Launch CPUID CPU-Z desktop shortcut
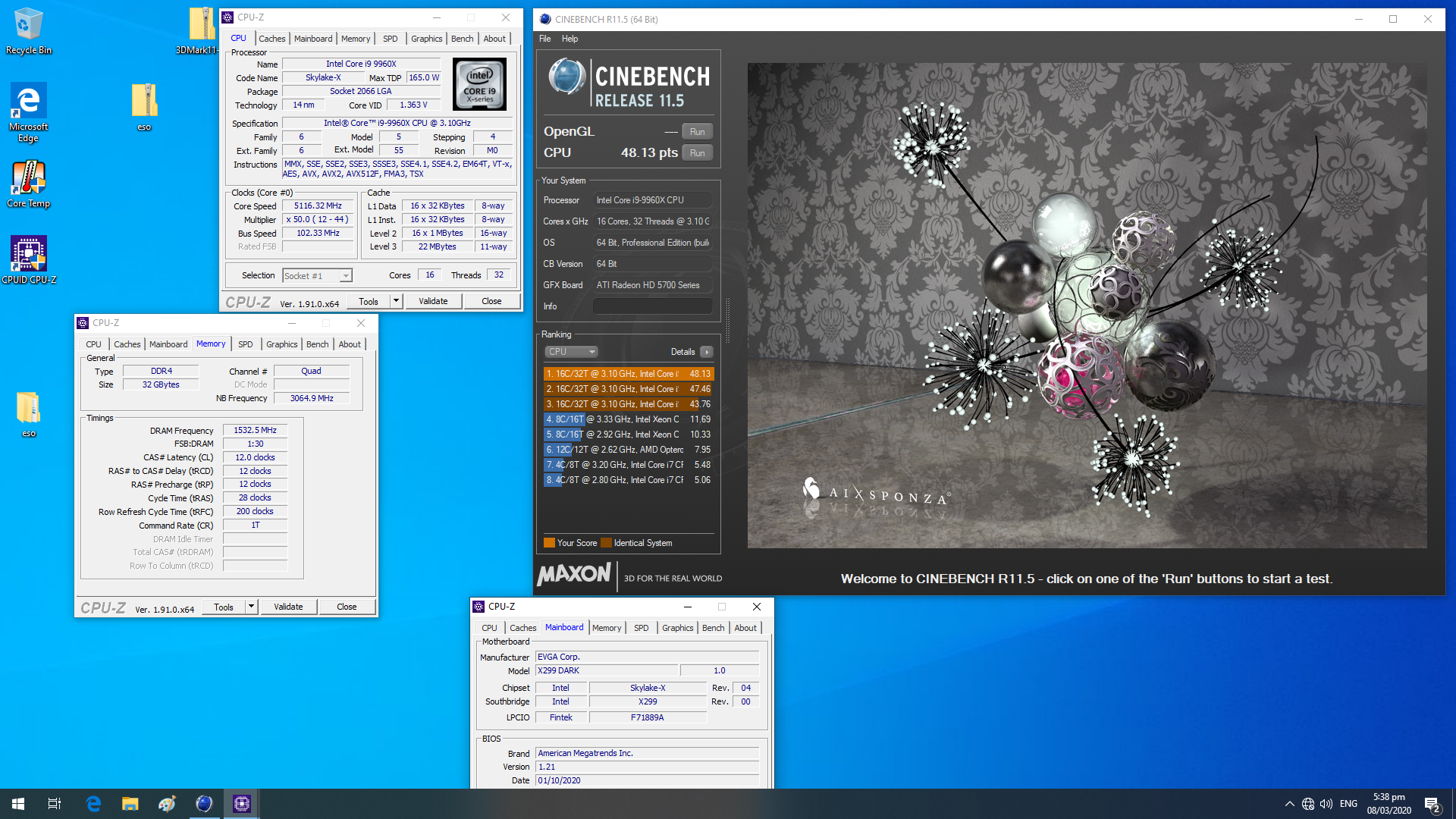Screen dimensions: 1456x819 click(28, 260)
